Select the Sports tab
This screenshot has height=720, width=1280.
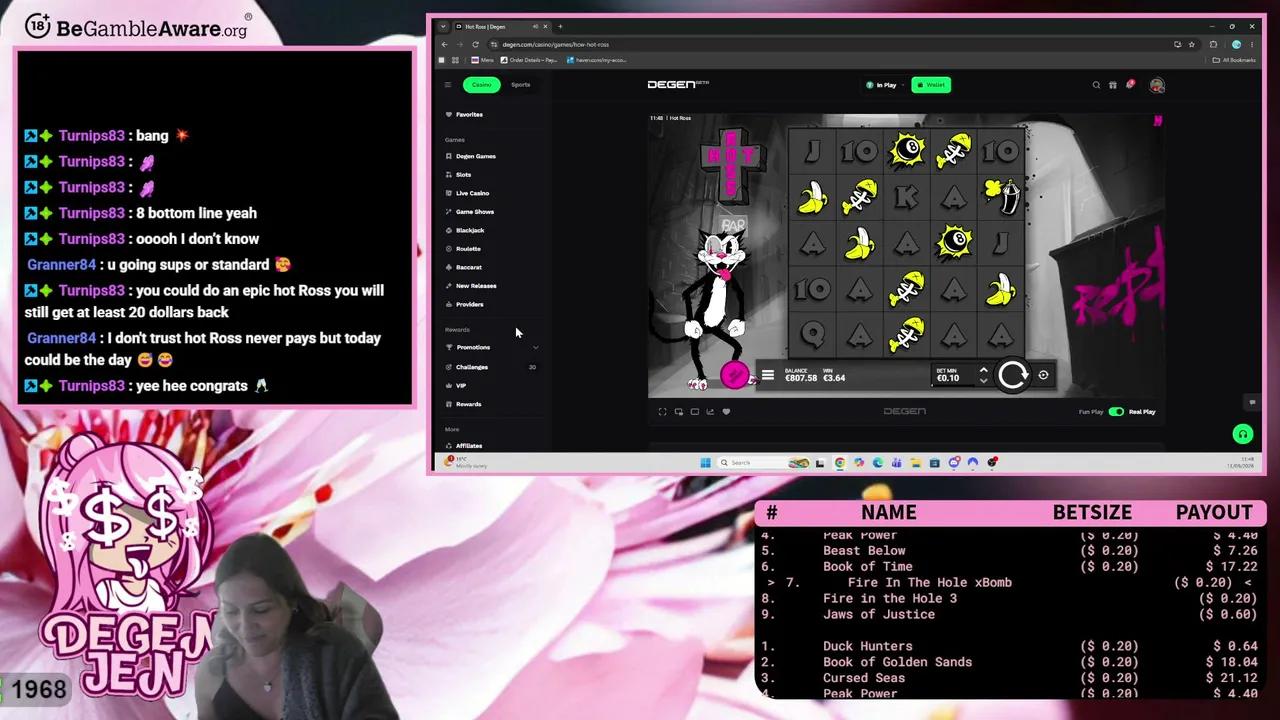tap(520, 84)
